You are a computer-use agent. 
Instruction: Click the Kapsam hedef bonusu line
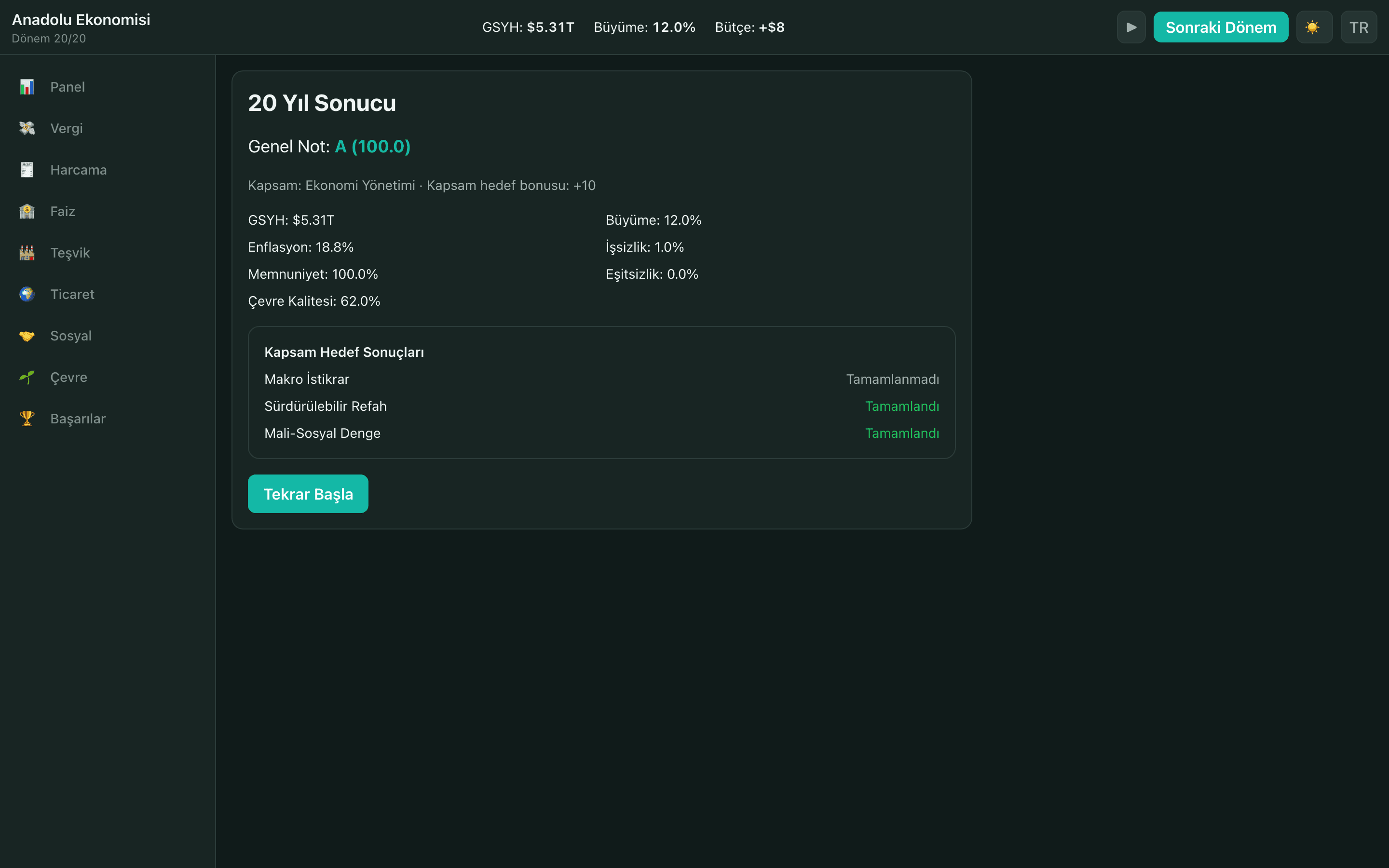(422, 186)
